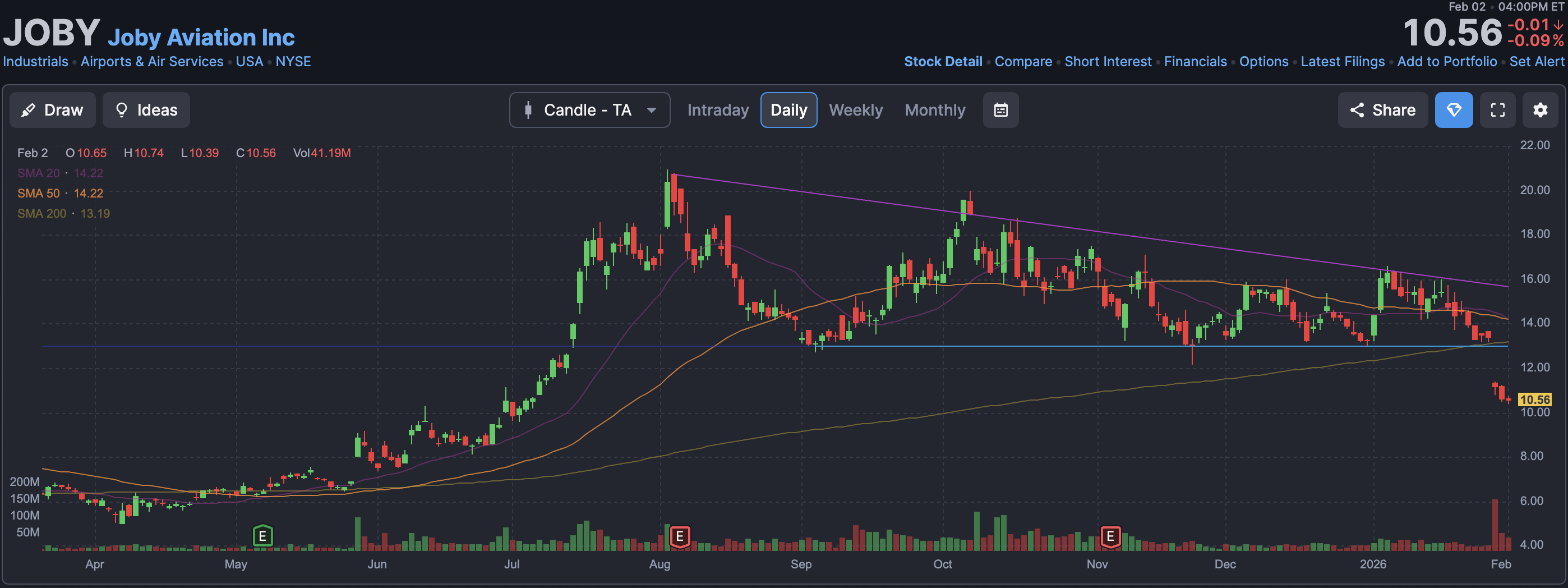Click the 22.00 price axis label
The width and height of the screenshot is (1568, 588).
[x=1534, y=145]
